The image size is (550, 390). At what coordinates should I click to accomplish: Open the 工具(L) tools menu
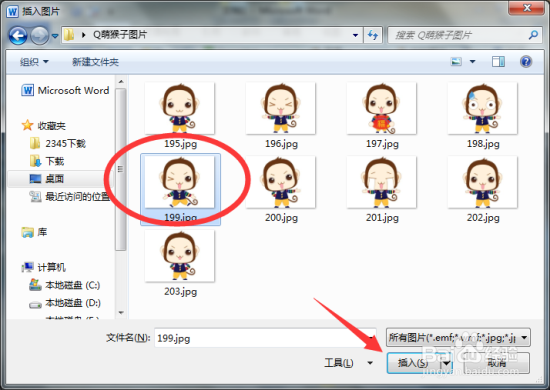point(348,363)
